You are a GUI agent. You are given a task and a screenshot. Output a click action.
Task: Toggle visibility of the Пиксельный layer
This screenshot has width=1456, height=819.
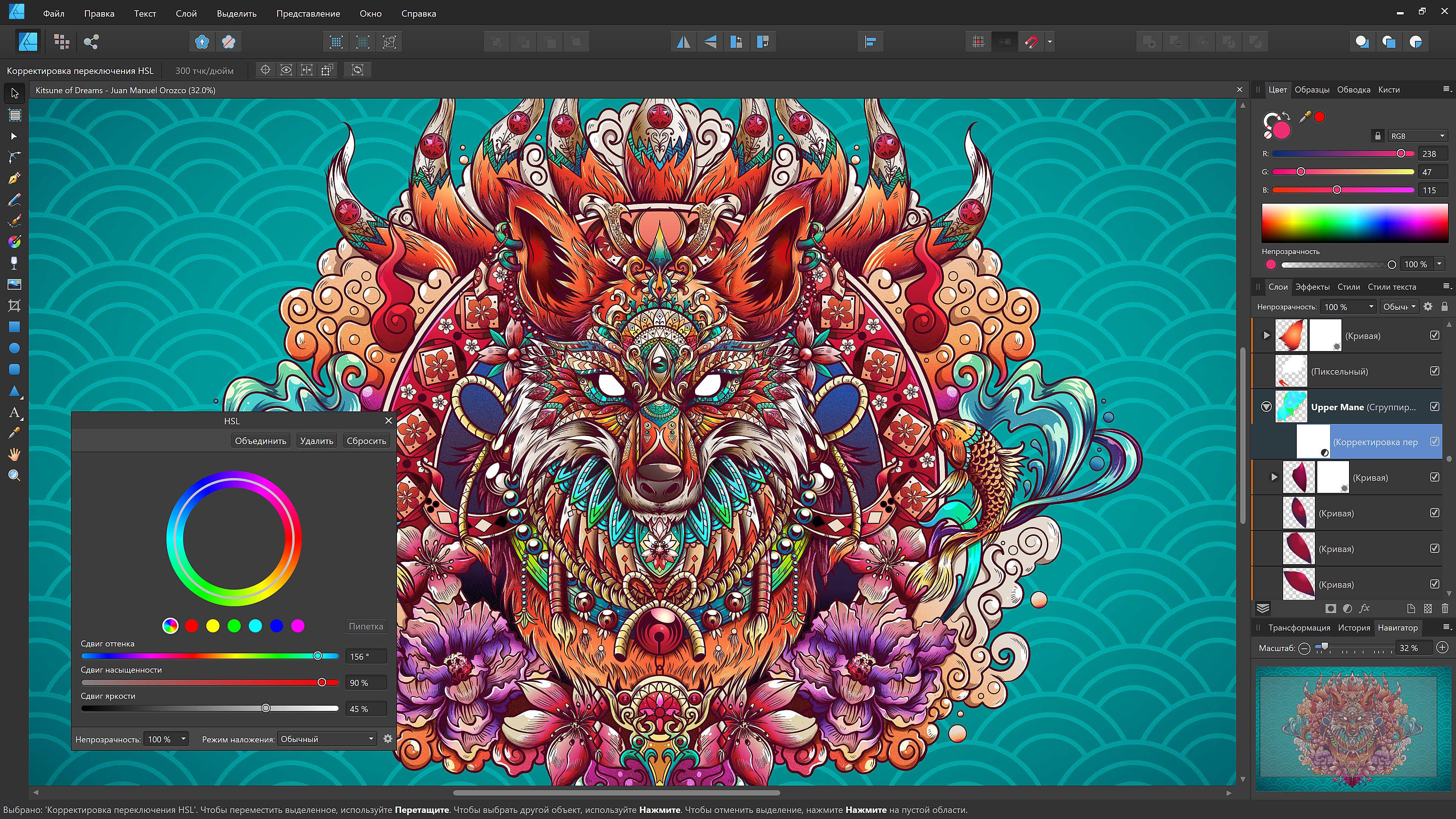(x=1434, y=371)
